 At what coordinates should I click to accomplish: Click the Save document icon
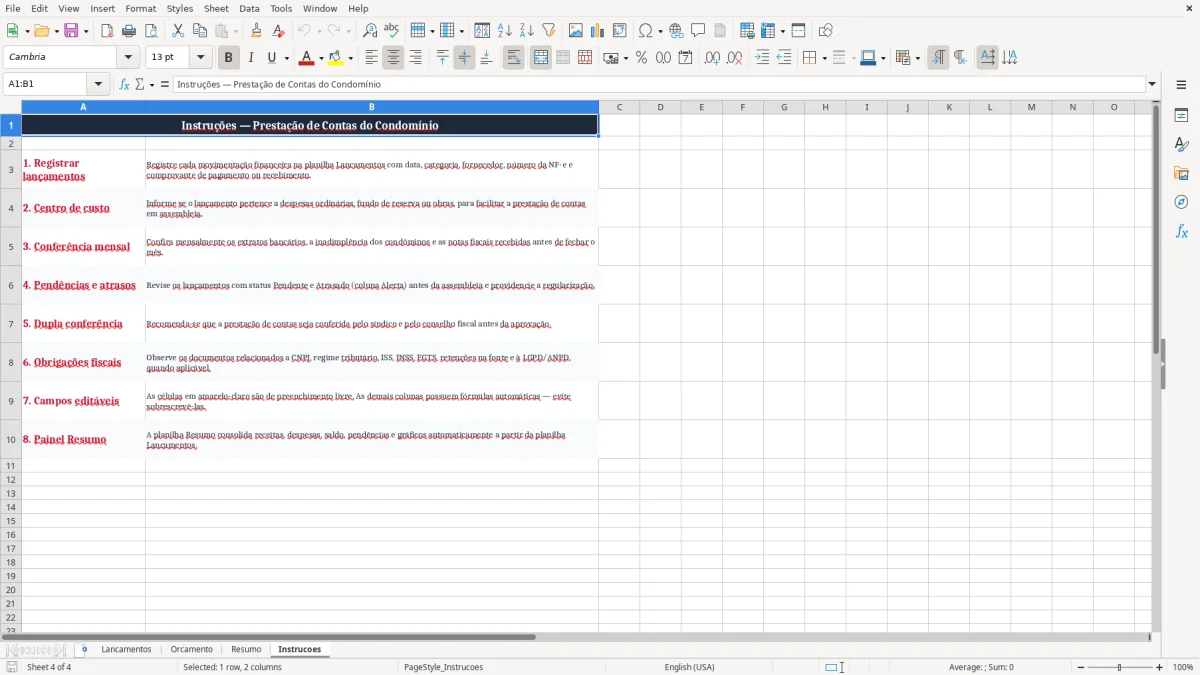coord(71,31)
